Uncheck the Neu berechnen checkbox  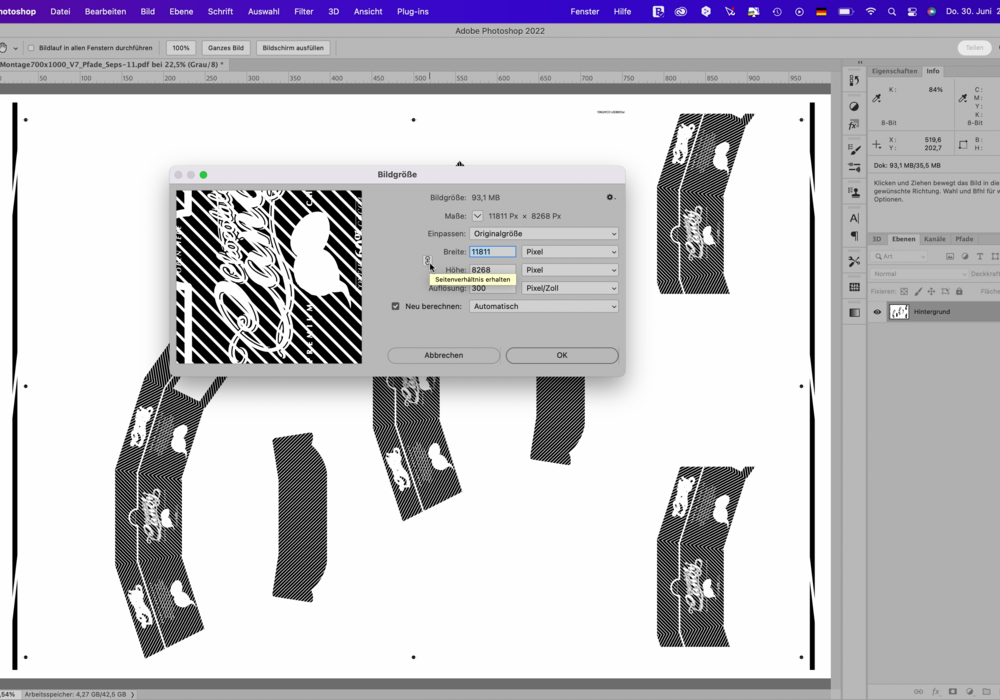pyautogui.click(x=396, y=307)
